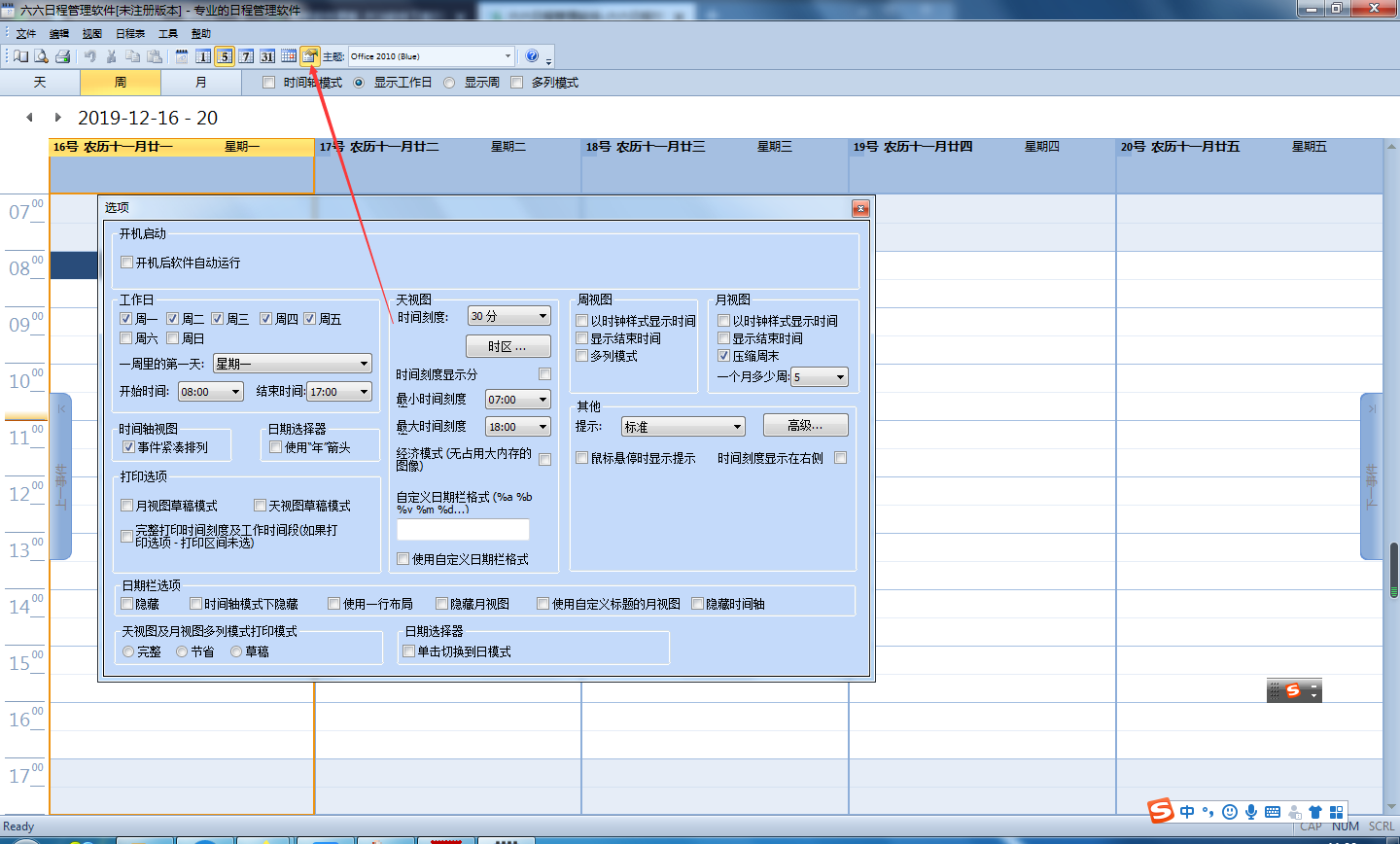Select the 31-day month view icon
The image size is (1400, 844).
tap(267, 56)
